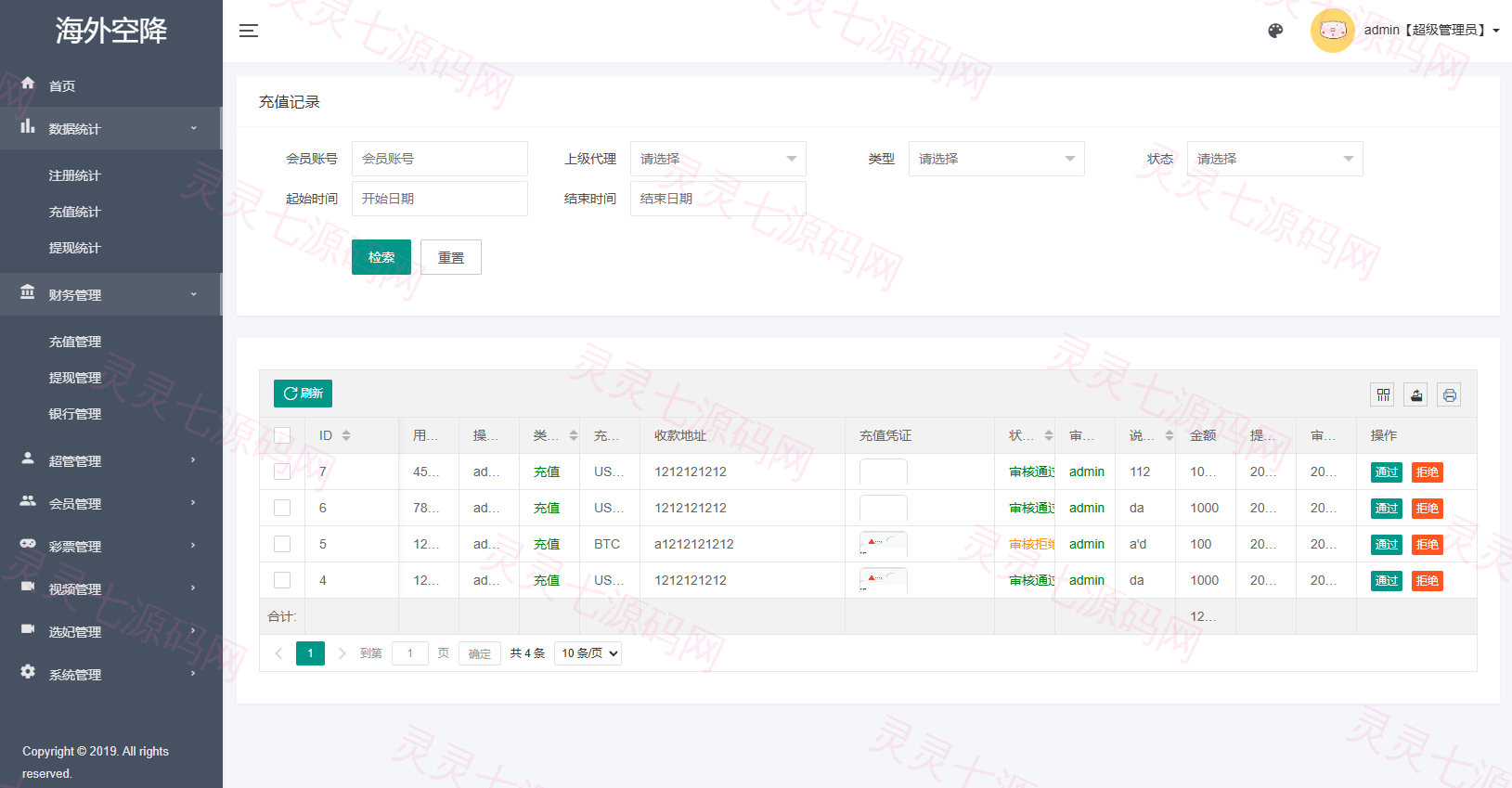
Task: Sort by the 类型 column arrows
Action: coord(574,435)
